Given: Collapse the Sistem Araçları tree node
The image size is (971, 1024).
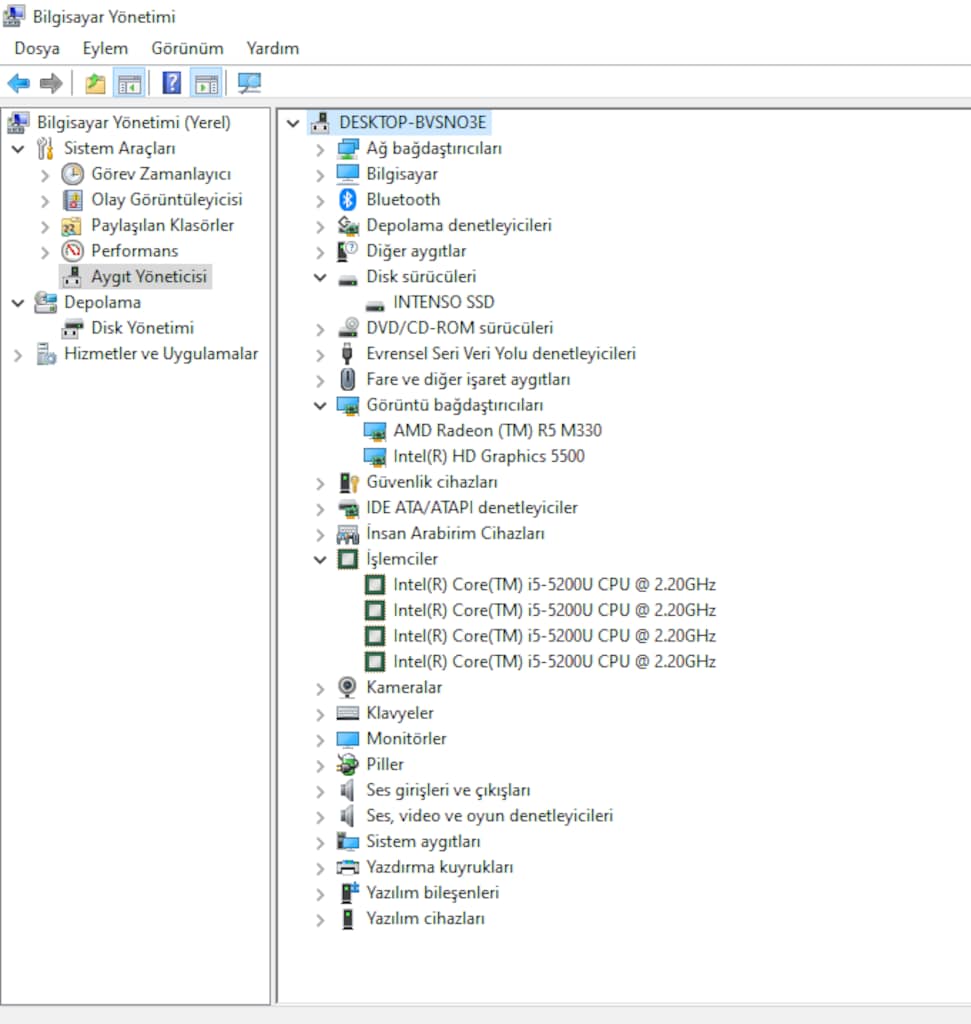Looking at the screenshot, I should [18, 149].
